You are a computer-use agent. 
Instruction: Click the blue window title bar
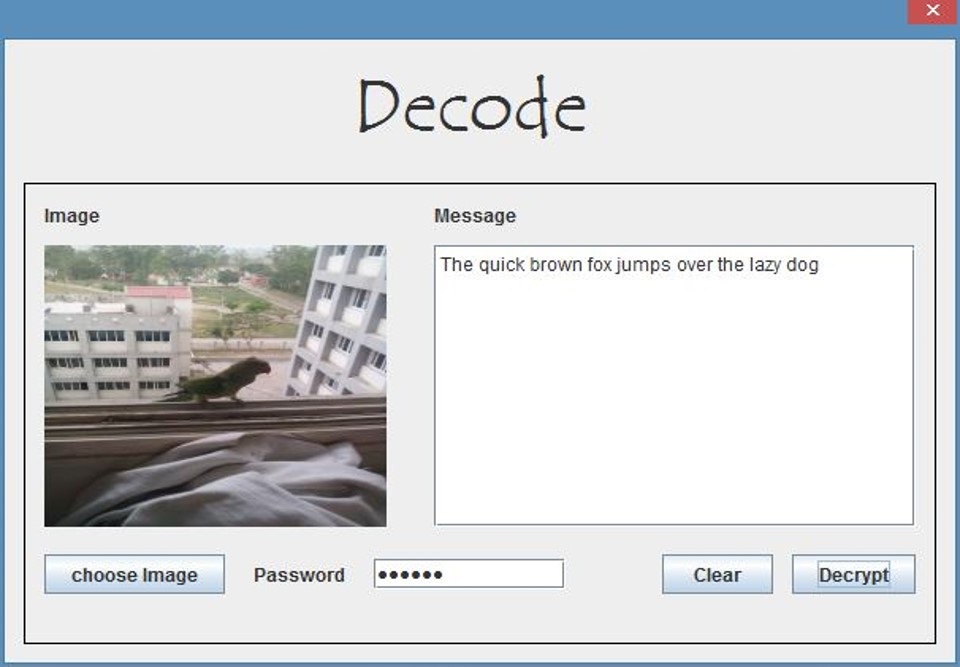453,18
